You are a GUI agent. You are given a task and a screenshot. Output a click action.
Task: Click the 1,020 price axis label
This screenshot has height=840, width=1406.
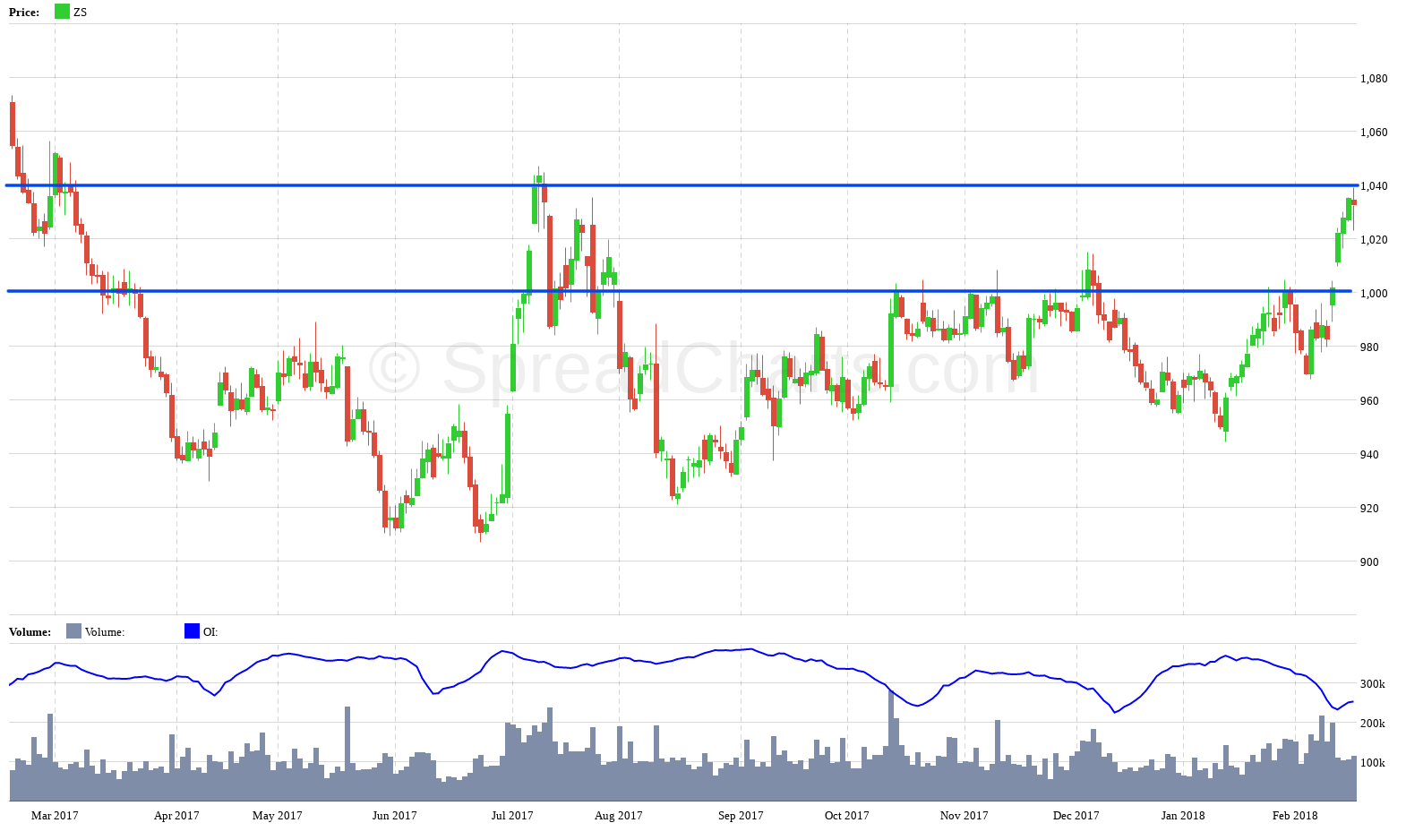point(1374,240)
